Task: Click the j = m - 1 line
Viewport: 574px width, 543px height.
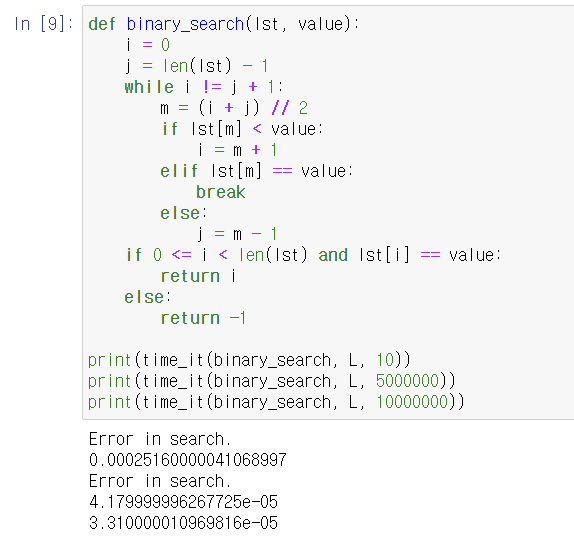Action: 237,234
